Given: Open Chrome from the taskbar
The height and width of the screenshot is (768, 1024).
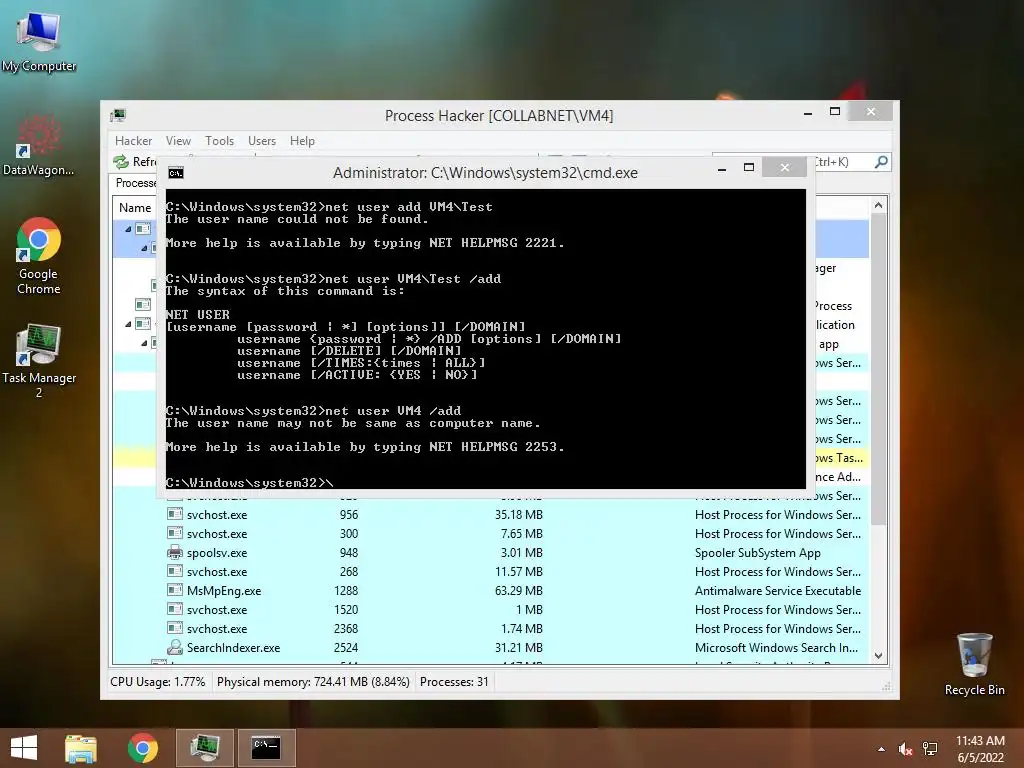Looking at the screenshot, I should (x=143, y=748).
